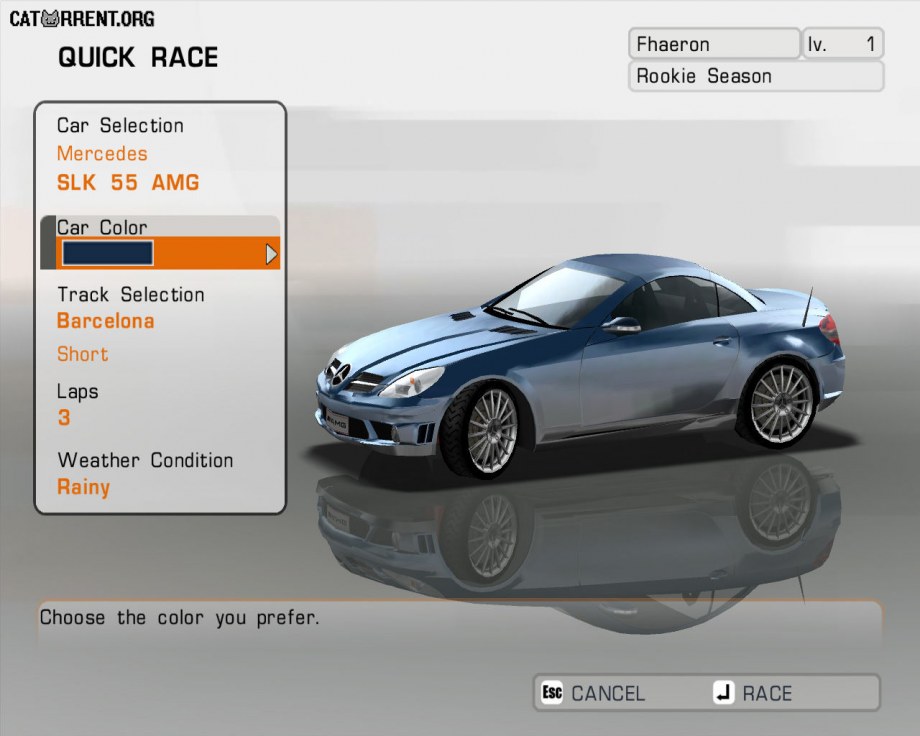Open the Car Selection menu item
The image size is (920, 736).
coord(120,126)
